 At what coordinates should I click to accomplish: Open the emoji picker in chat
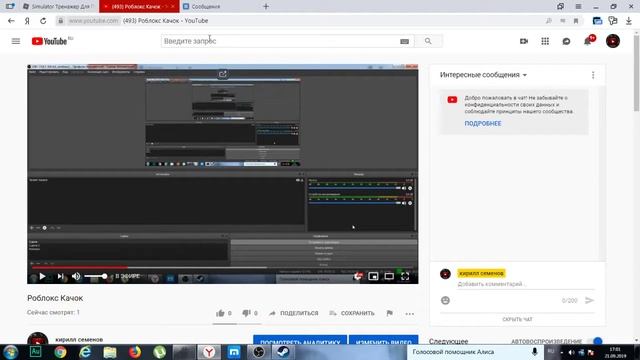[445, 300]
